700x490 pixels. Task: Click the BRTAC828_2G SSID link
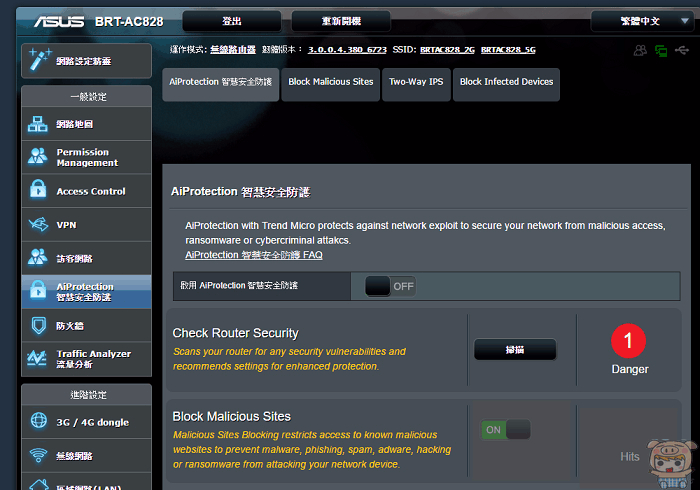click(x=447, y=50)
